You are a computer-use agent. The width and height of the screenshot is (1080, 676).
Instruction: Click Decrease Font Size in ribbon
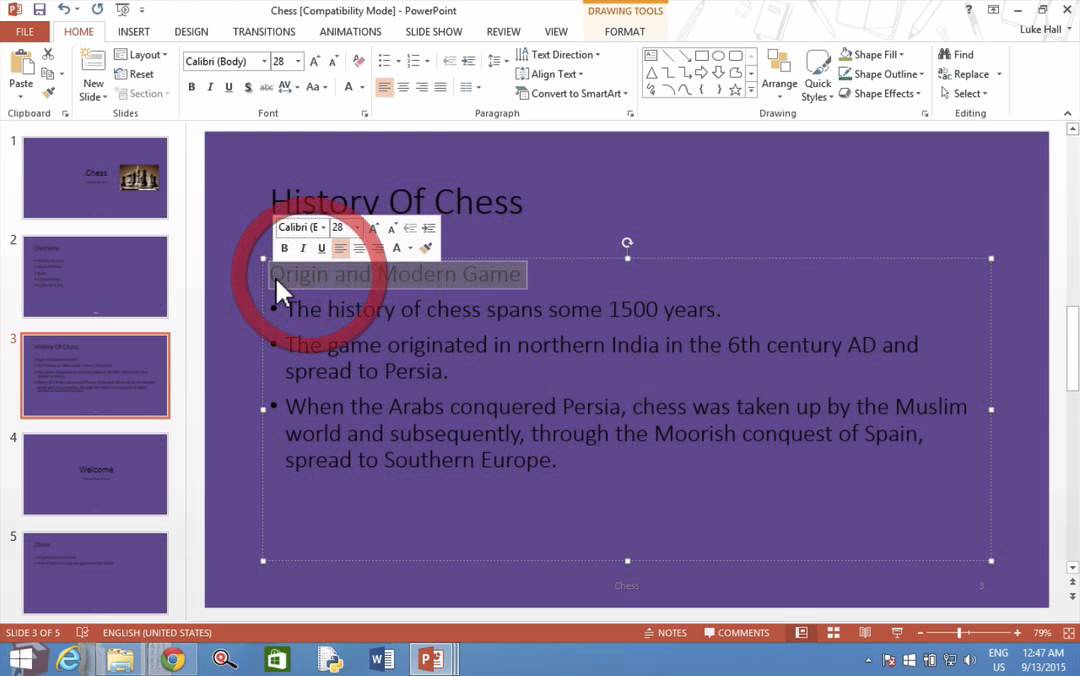333,61
